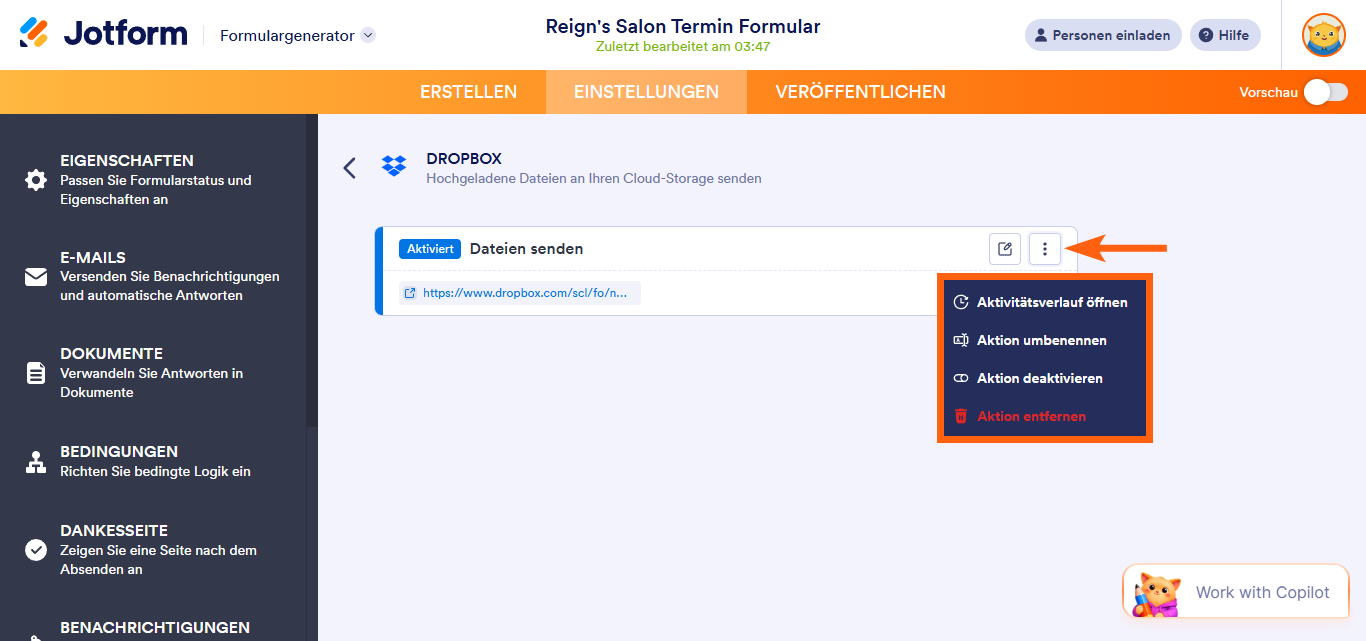Click the profile avatar picture
This screenshot has width=1366, height=641.
pyautogui.click(x=1323, y=35)
